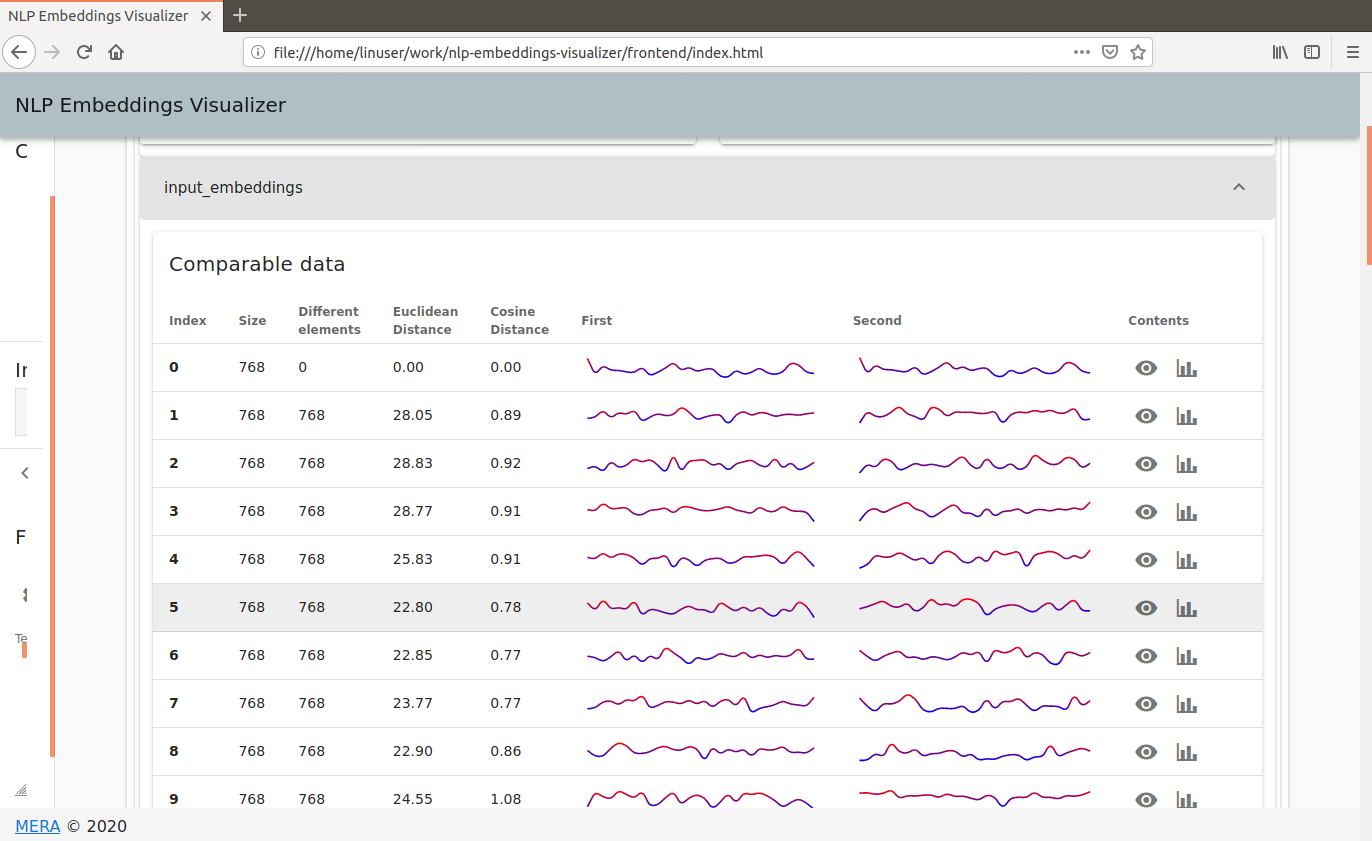View contents with eye icon for row 0
1372x841 pixels.
(1146, 368)
